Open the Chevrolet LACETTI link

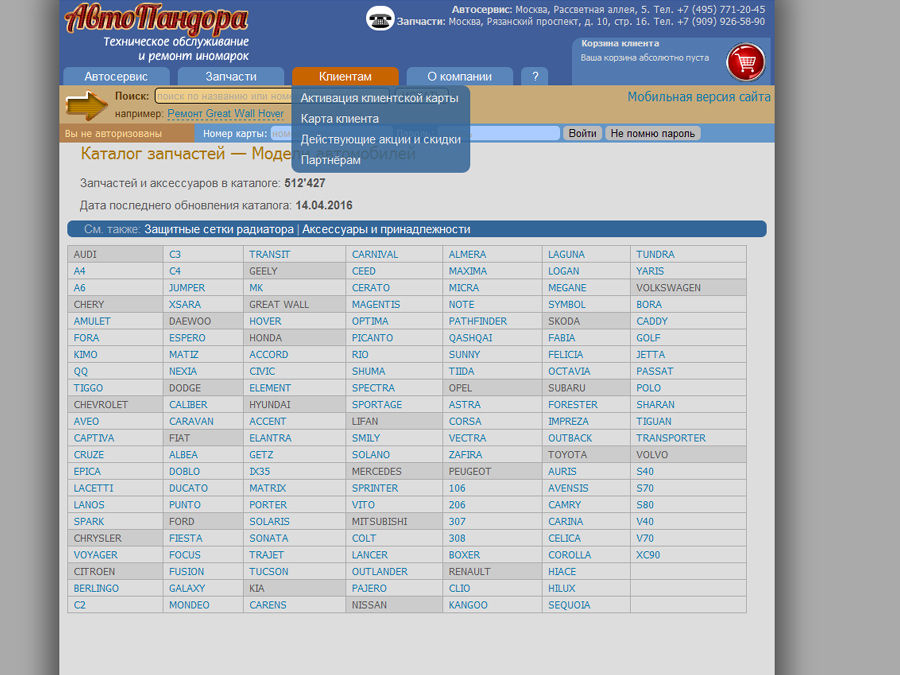pyautogui.click(x=94, y=488)
